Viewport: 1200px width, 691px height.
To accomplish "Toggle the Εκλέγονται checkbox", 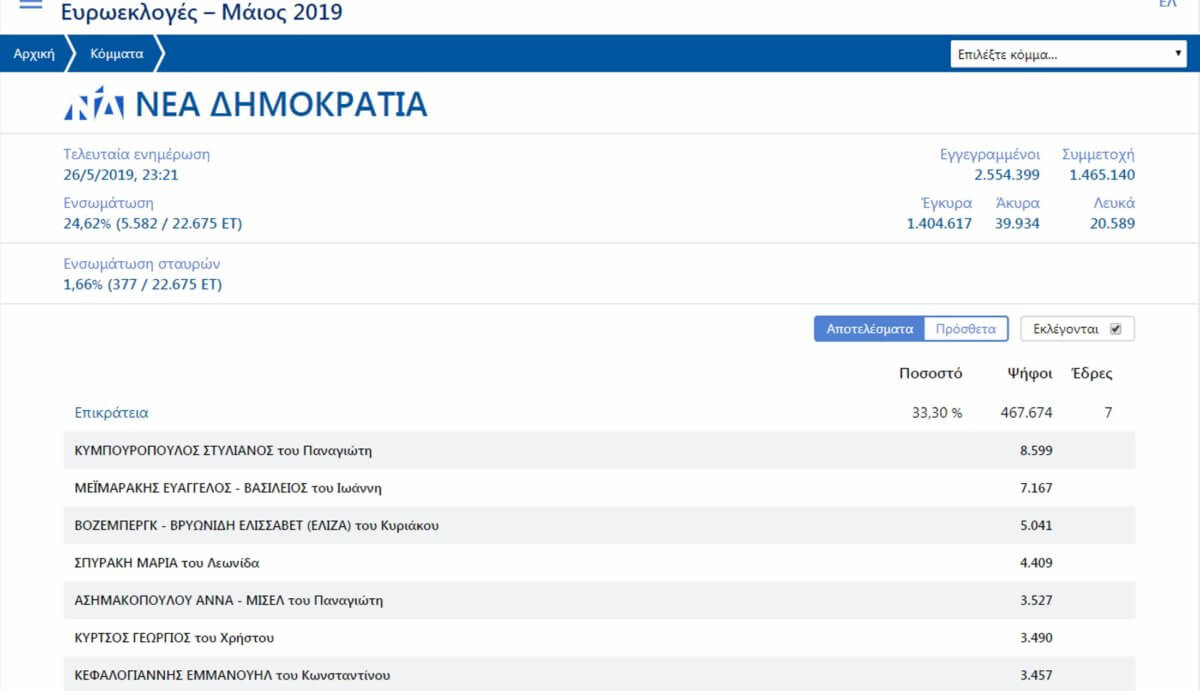I will [x=1116, y=329].
